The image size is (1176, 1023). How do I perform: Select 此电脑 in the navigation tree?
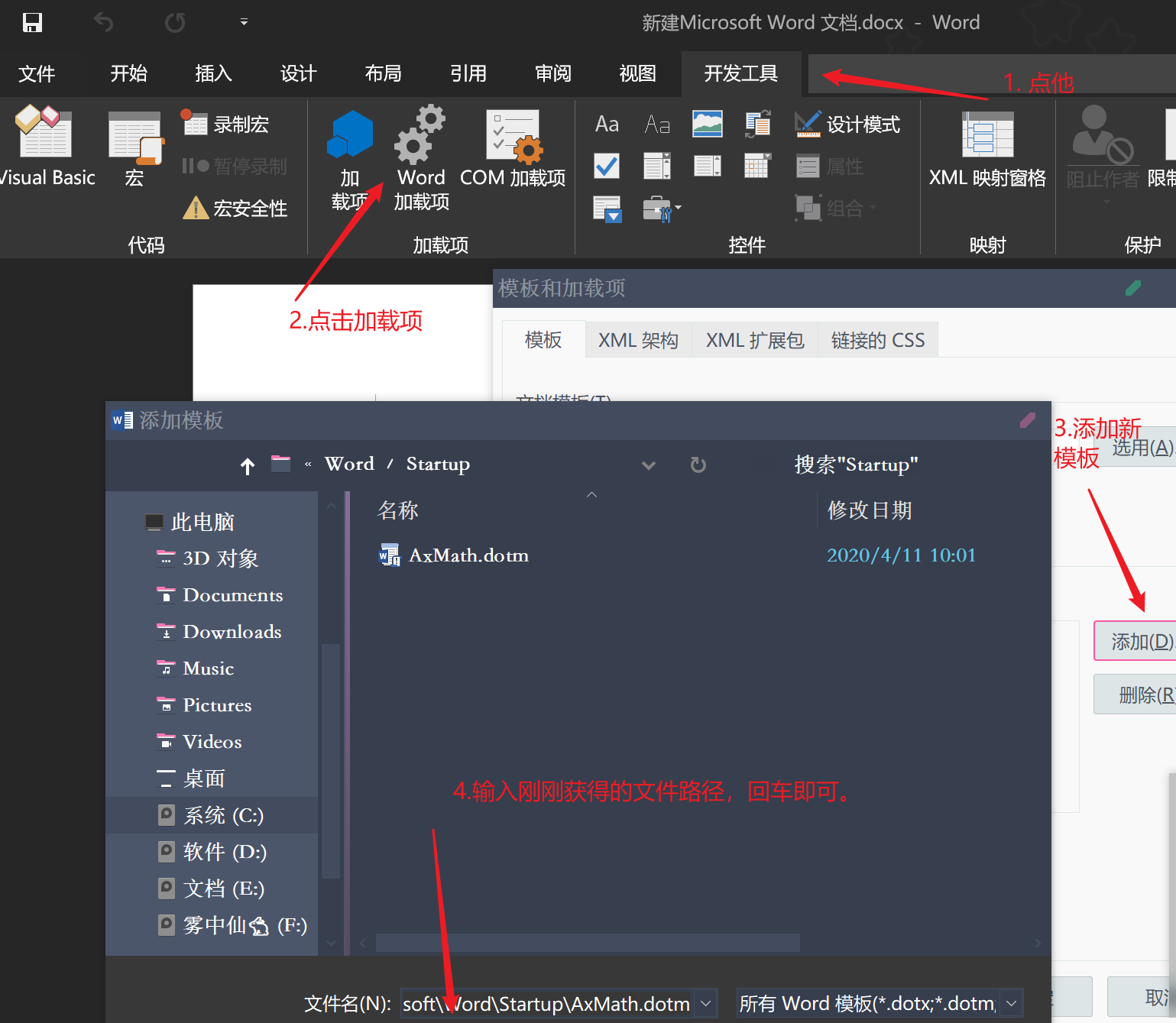click(x=190, y=522)
